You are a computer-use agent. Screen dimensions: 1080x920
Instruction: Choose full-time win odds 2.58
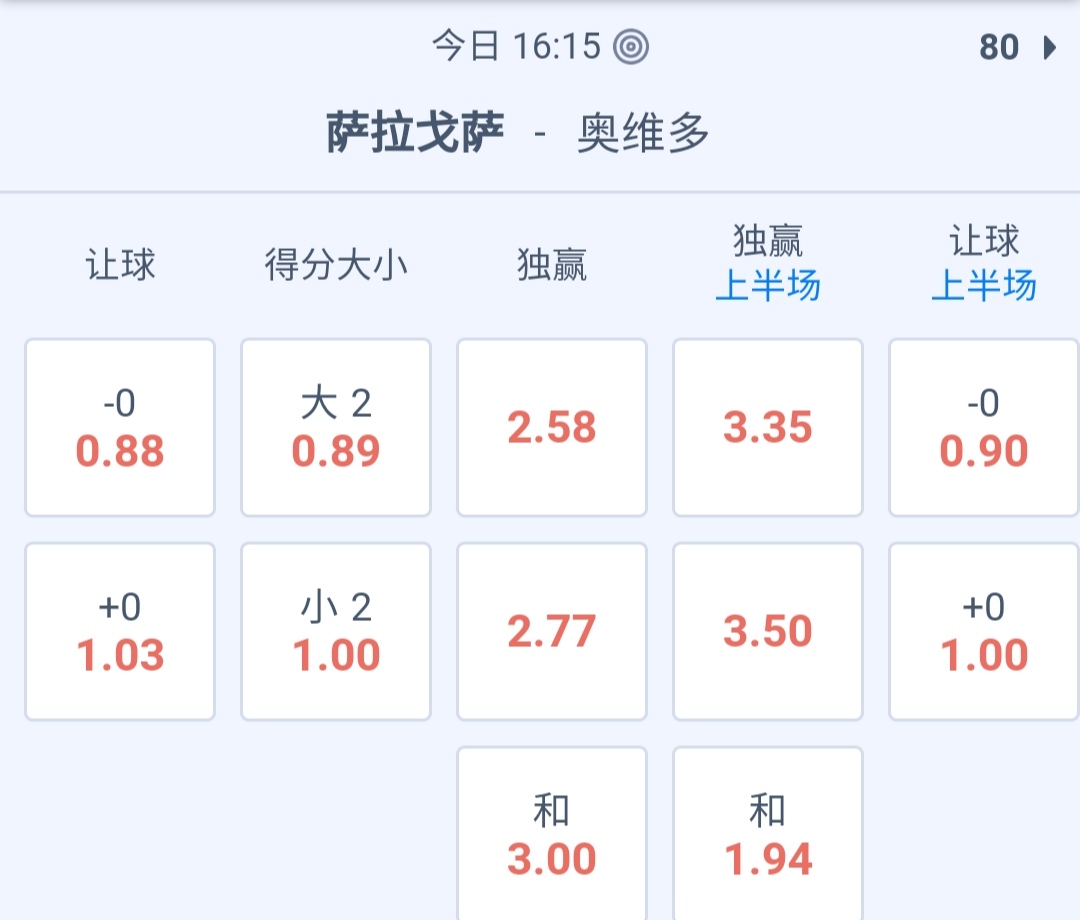tap(552, 428)
